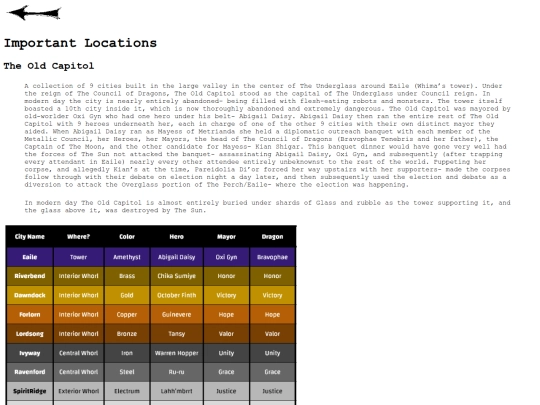This screenshot has height=405, width=540.
Task: Click "Central Whorl" in the Ivyway row
Action: pyautogui.click(x=79, y=353)
